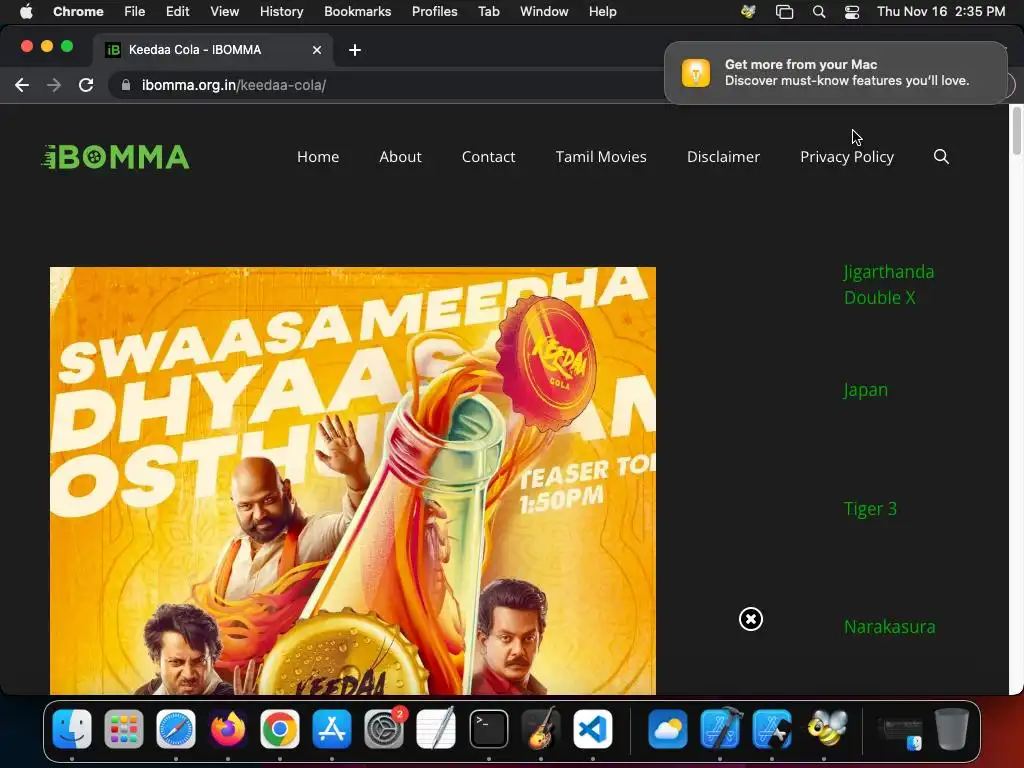The width and height of the screenshot is (1024, 768).
Task: Open the cloud weather app in Dock
Action: (667, 729)
